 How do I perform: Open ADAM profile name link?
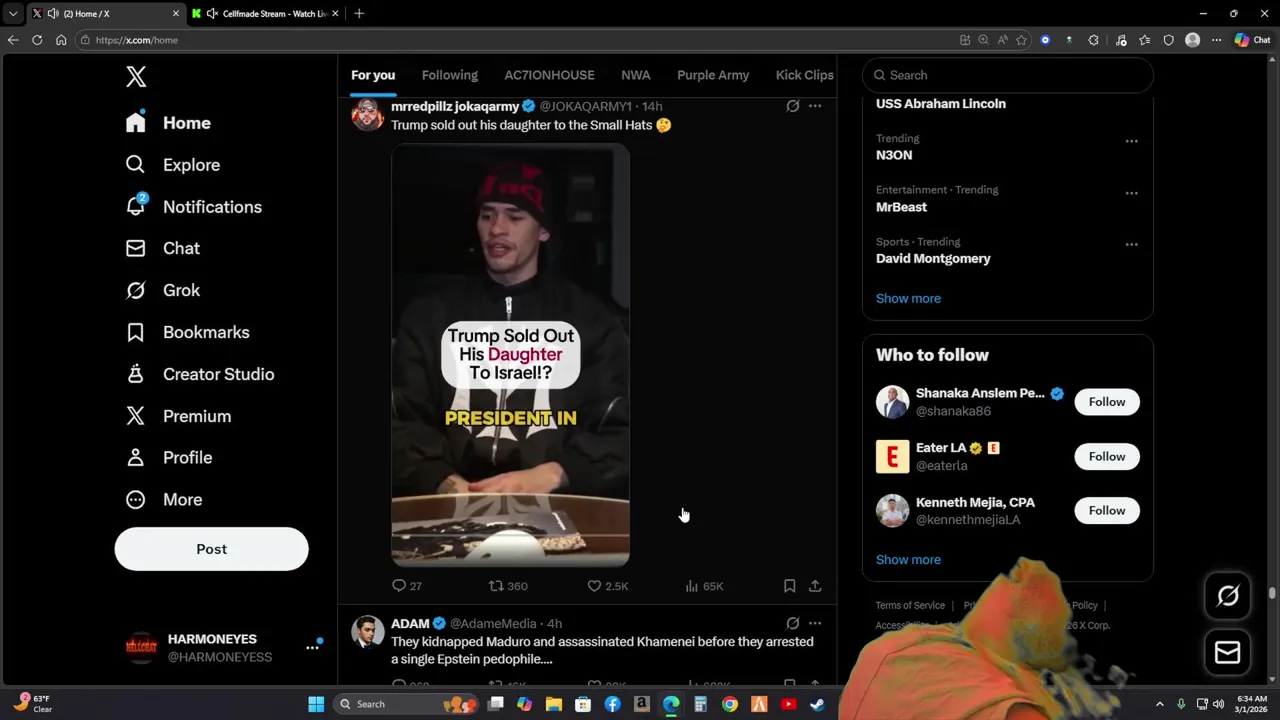coord(410,623)
